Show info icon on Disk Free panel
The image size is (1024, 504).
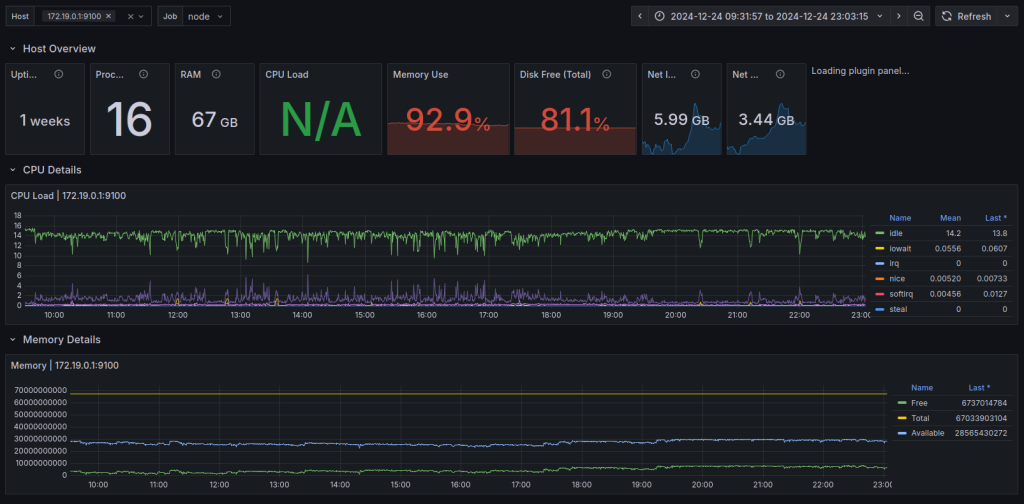tap(607, 74)
